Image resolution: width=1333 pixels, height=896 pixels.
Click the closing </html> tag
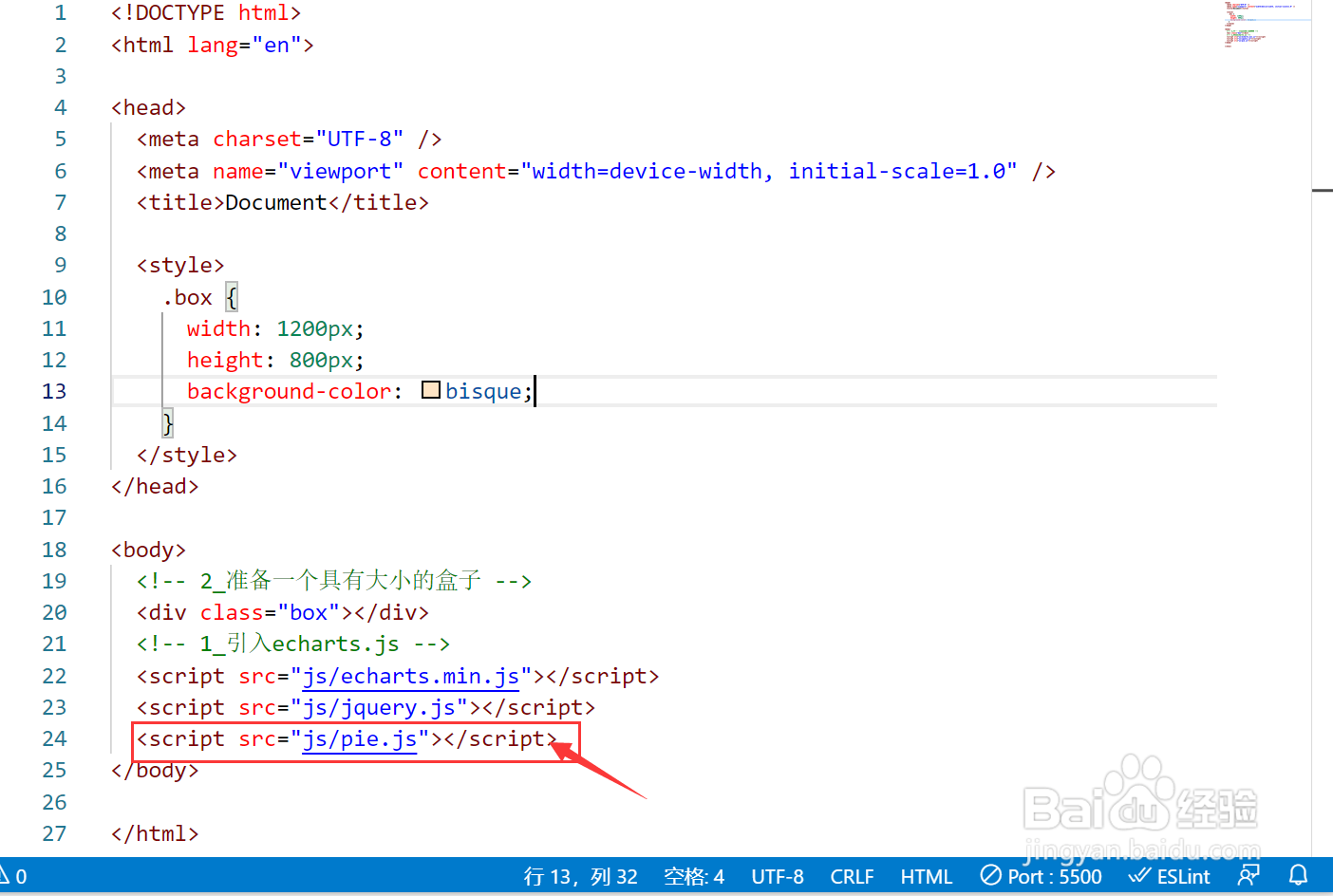[156, 833]
